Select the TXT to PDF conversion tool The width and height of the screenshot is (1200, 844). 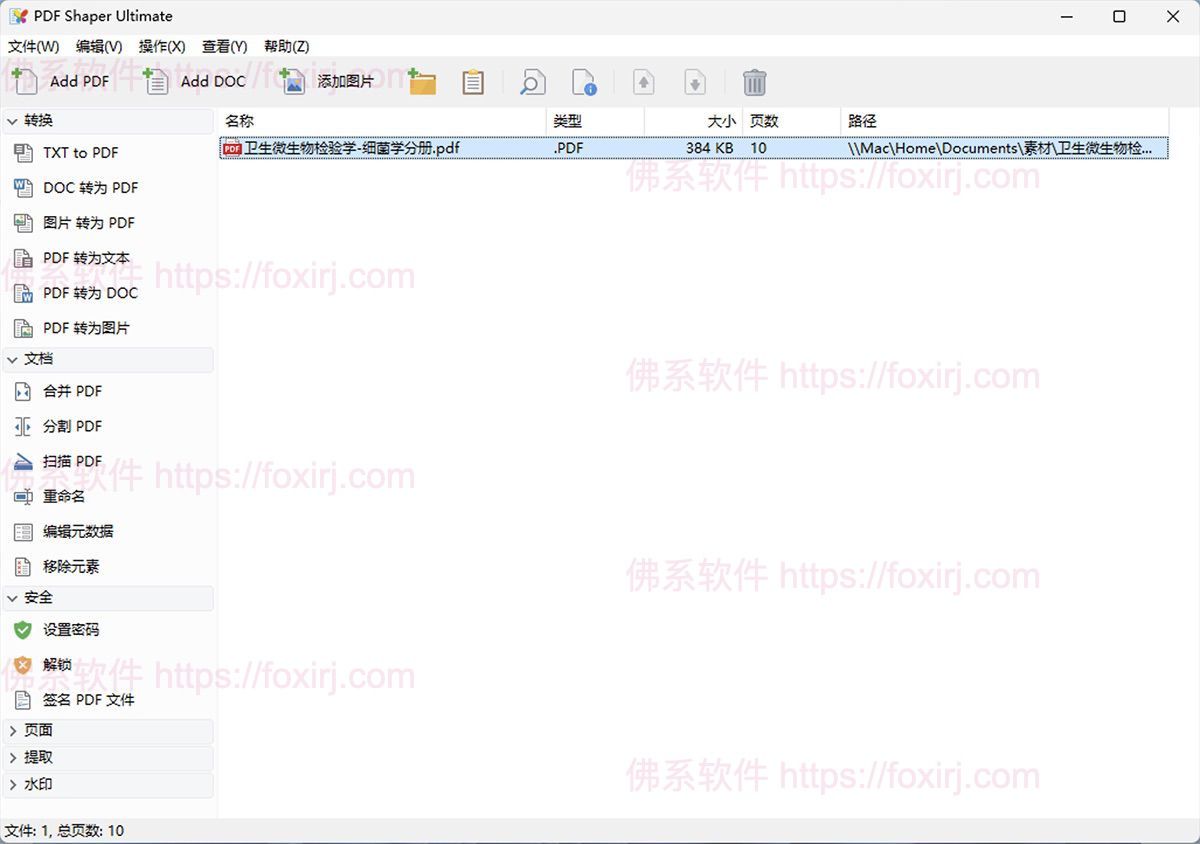[75, 152]
